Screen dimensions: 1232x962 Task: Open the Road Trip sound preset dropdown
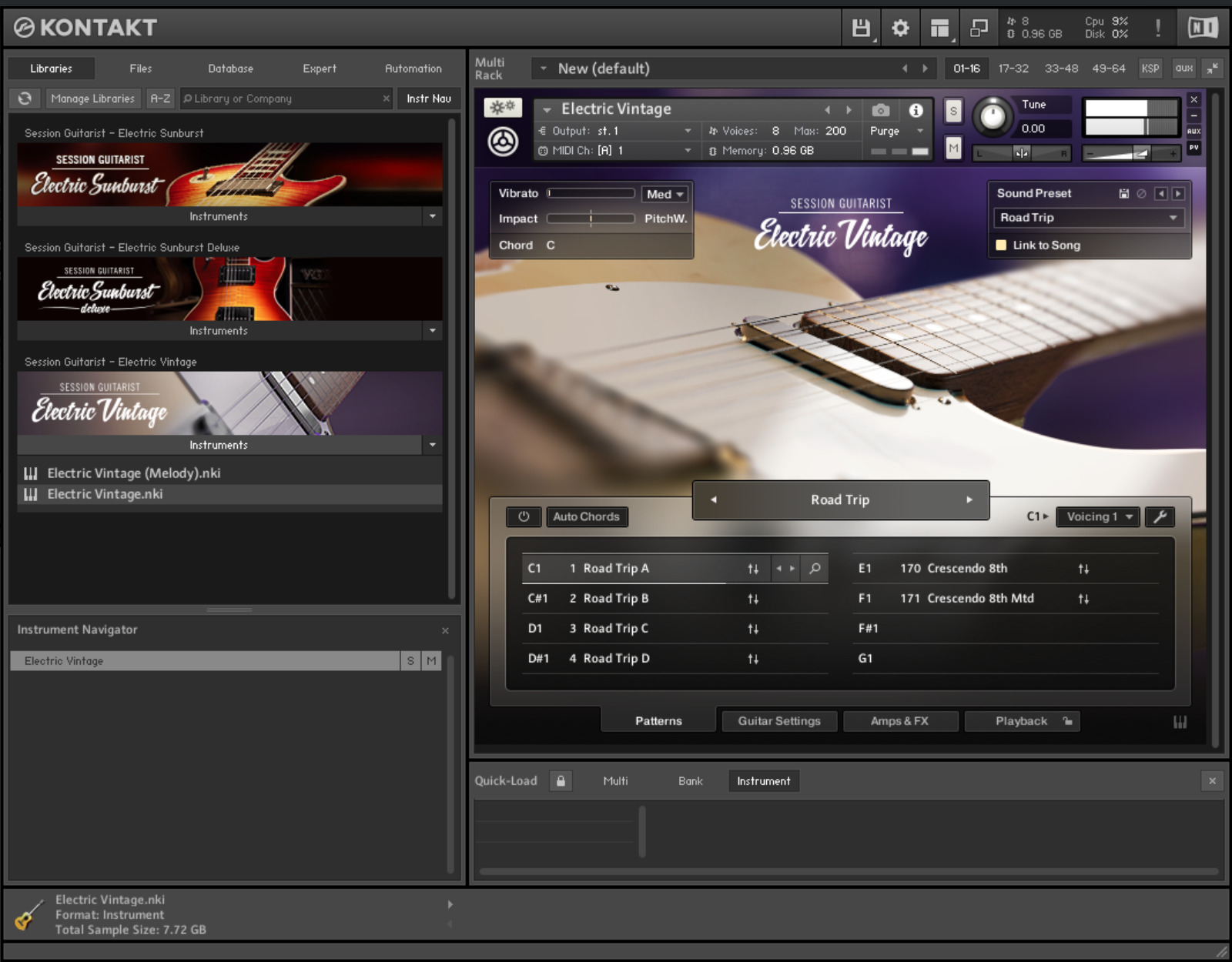(x=1088, y=218)
